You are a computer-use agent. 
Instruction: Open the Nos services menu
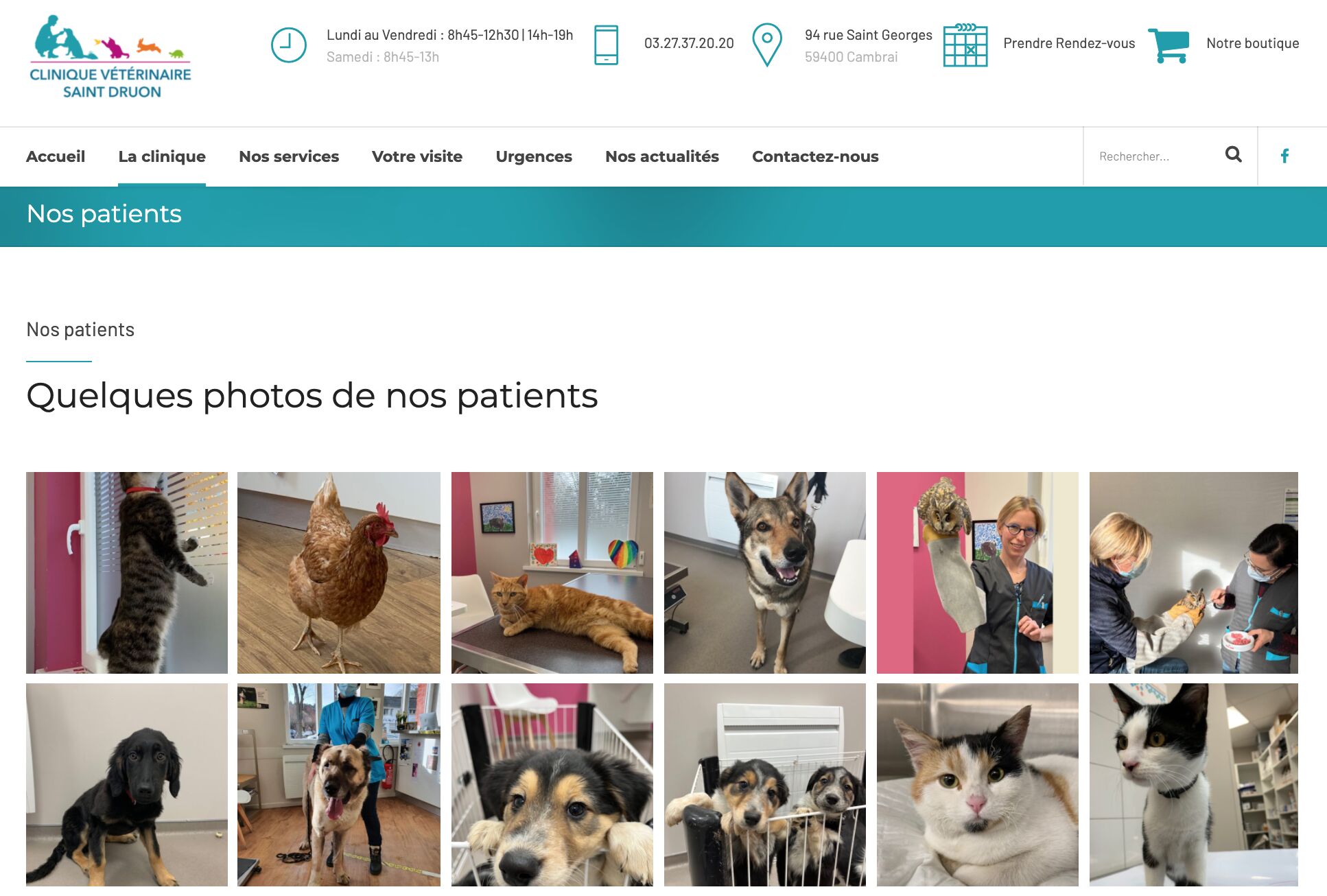pos(289,156)
